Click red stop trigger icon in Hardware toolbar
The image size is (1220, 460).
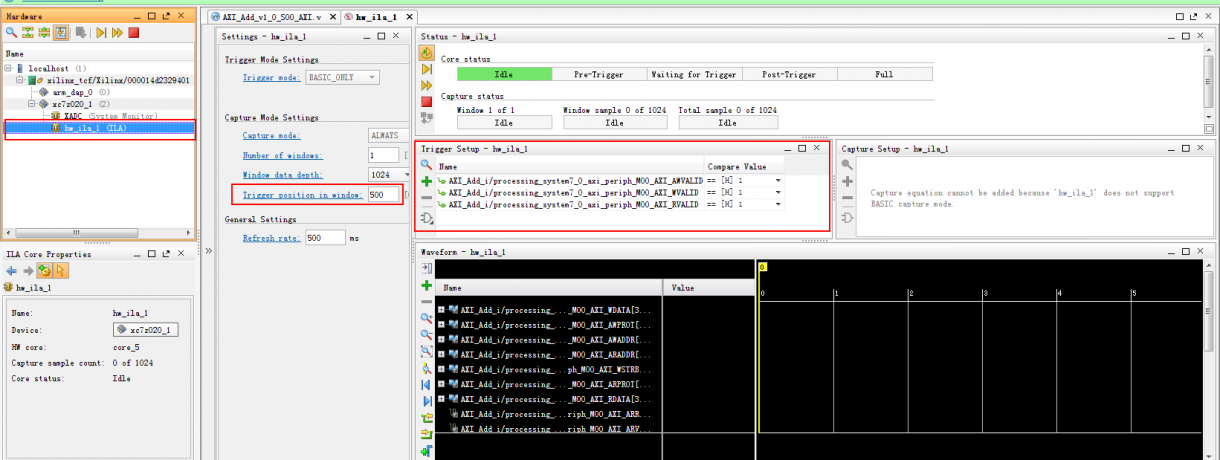click(133, 33)
